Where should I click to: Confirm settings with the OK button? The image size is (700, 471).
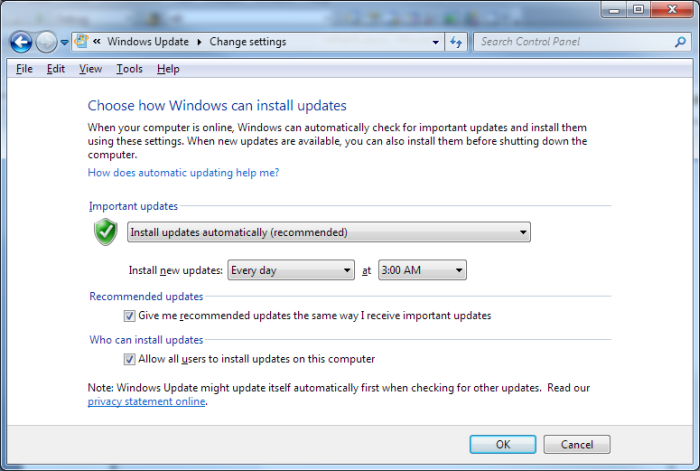click(x=503, y=445)
